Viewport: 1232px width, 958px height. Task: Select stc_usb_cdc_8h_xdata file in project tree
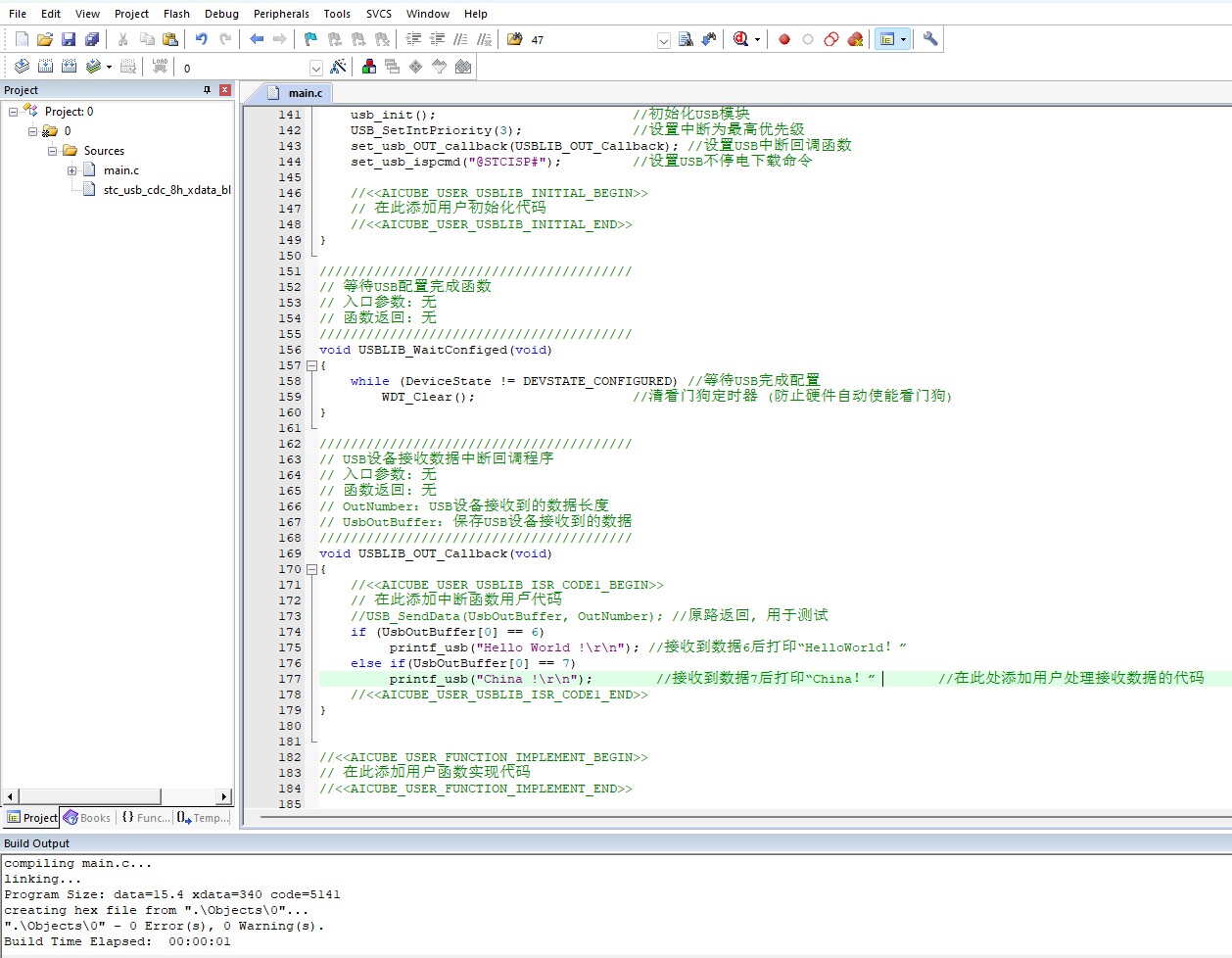[x=166, y=190]
